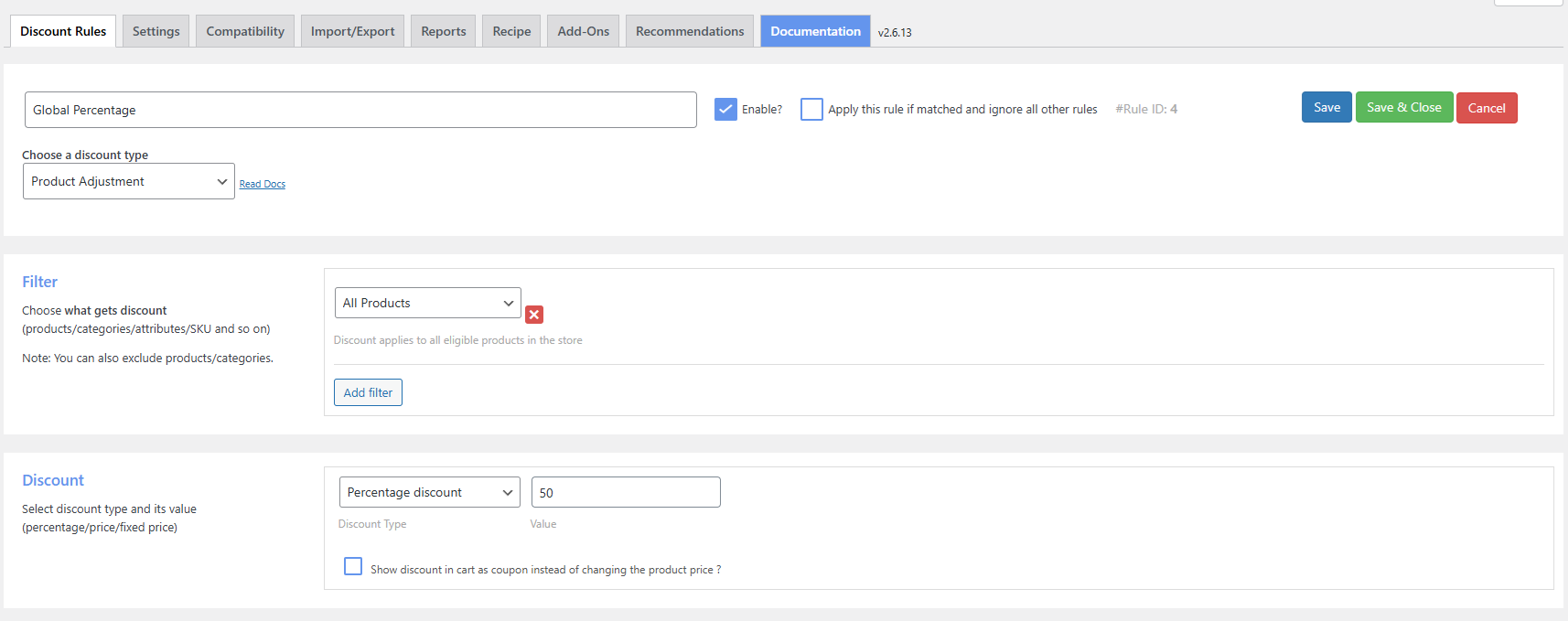Select the Recipe tab
Image resolution: width=1568 pixels, height=621 pixels.
[x=511, y=31]
